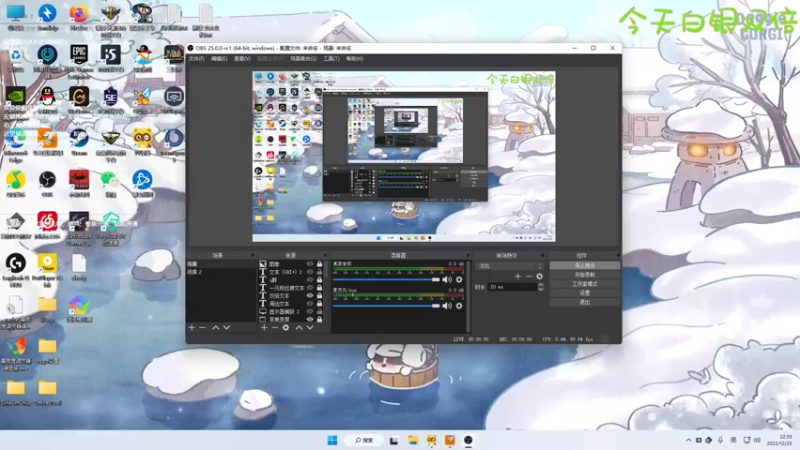Click the 停止推流 stop streaming button
Screen dimensions: 800x450
(x=585, y=266)
